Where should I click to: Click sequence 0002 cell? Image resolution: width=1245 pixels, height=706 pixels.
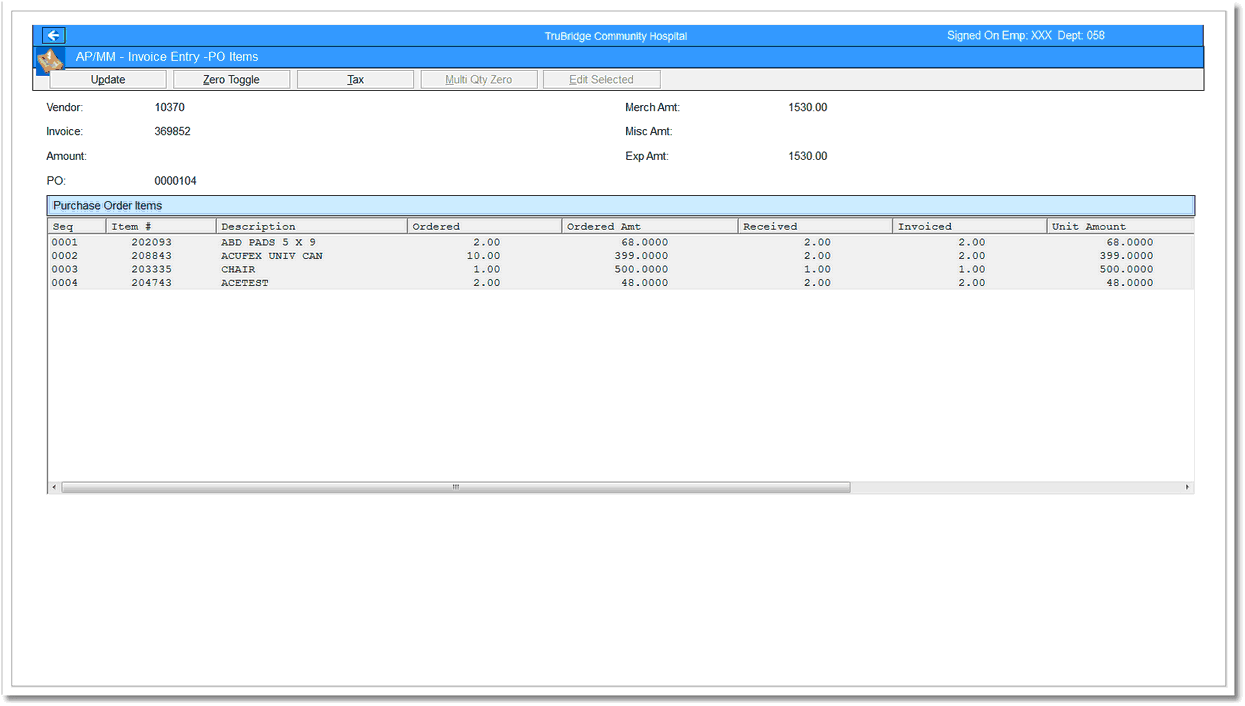[64, 255]
